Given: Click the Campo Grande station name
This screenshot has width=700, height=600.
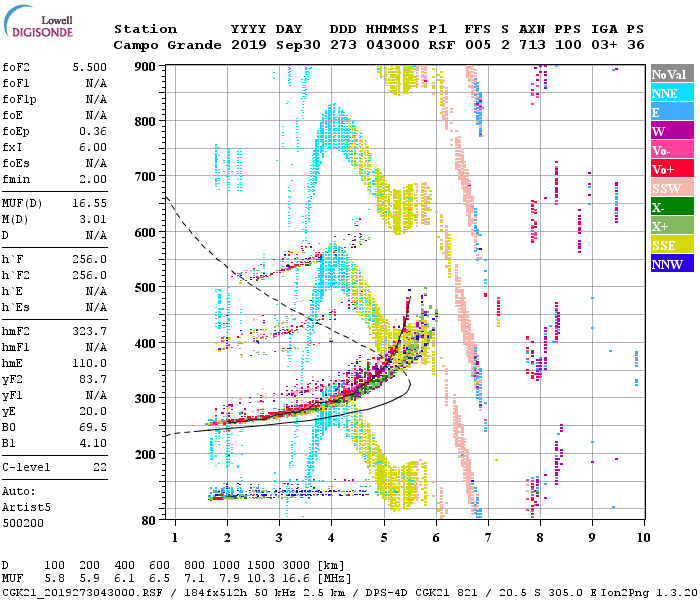Looking at the screenshot, I should pos(167,45).
